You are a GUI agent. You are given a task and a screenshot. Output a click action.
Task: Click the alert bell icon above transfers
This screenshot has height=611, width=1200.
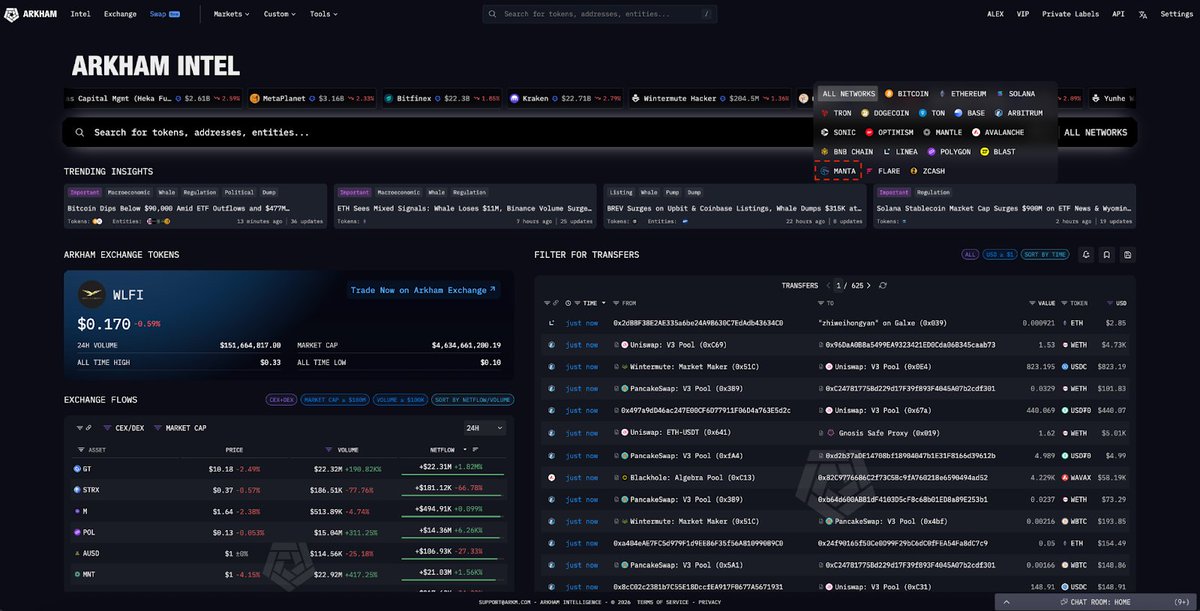pos(1086,255)
